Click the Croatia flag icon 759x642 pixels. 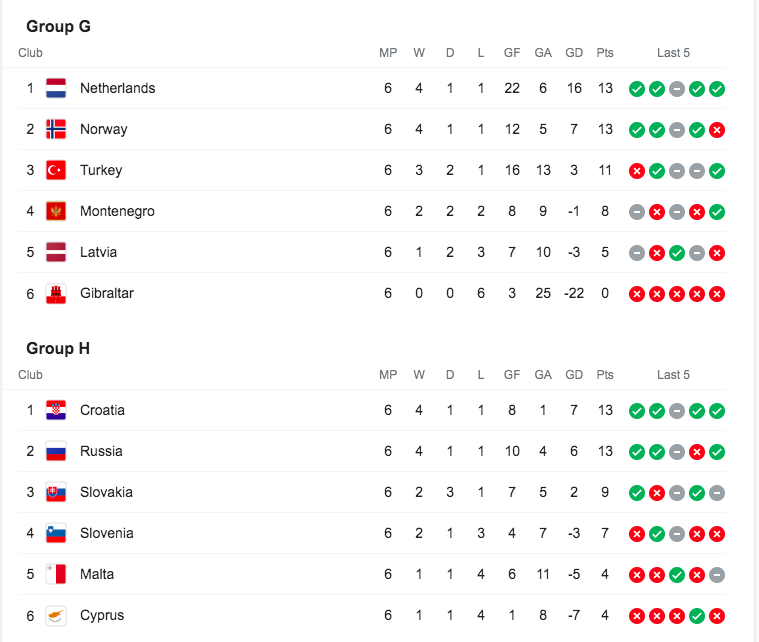click(56, 410)
